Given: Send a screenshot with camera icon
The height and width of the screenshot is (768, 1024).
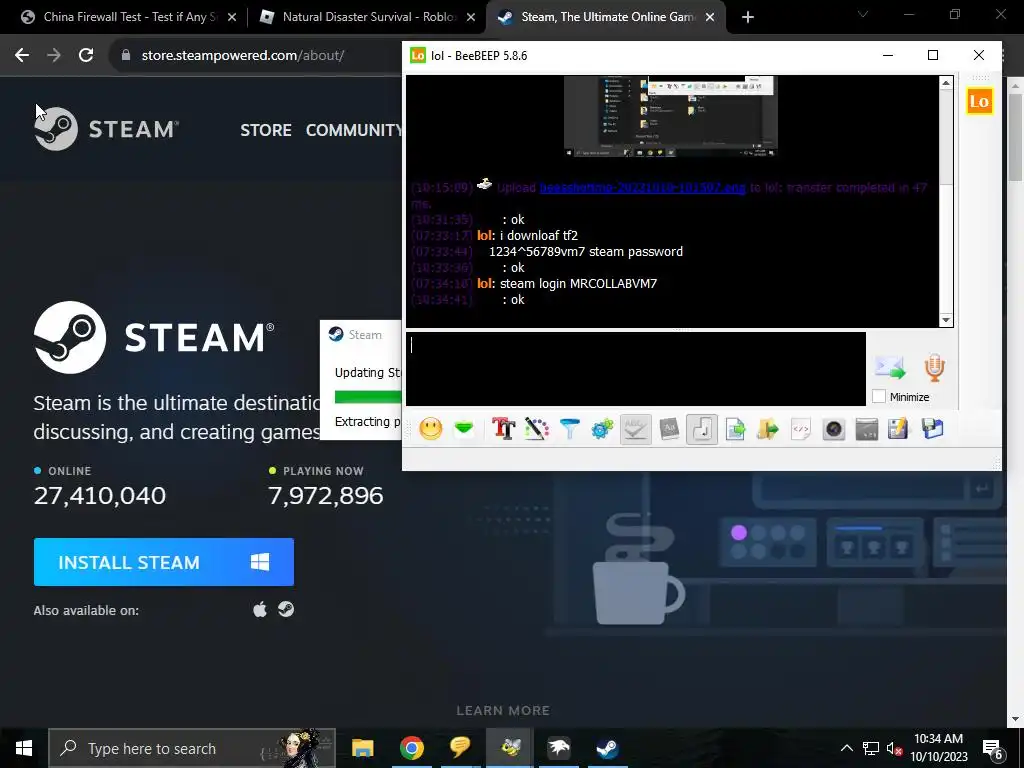Looking at the screenshot, I should coord(834,429).
